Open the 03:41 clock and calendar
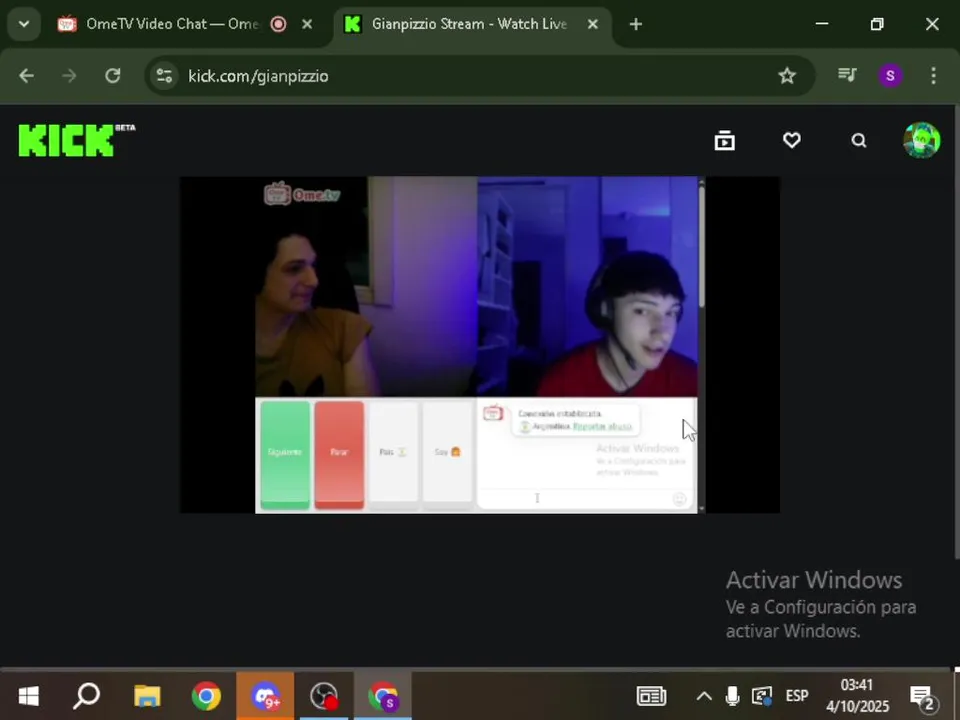 point(857,696)
